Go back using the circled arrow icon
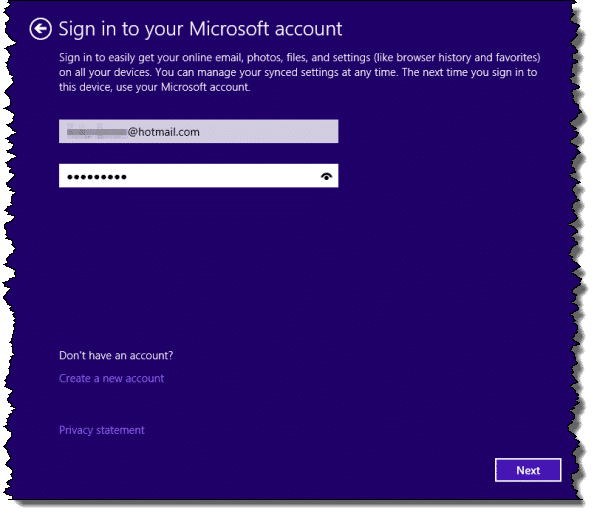The width and height of the screenshot is (600, 515). (x=41, y=29)
